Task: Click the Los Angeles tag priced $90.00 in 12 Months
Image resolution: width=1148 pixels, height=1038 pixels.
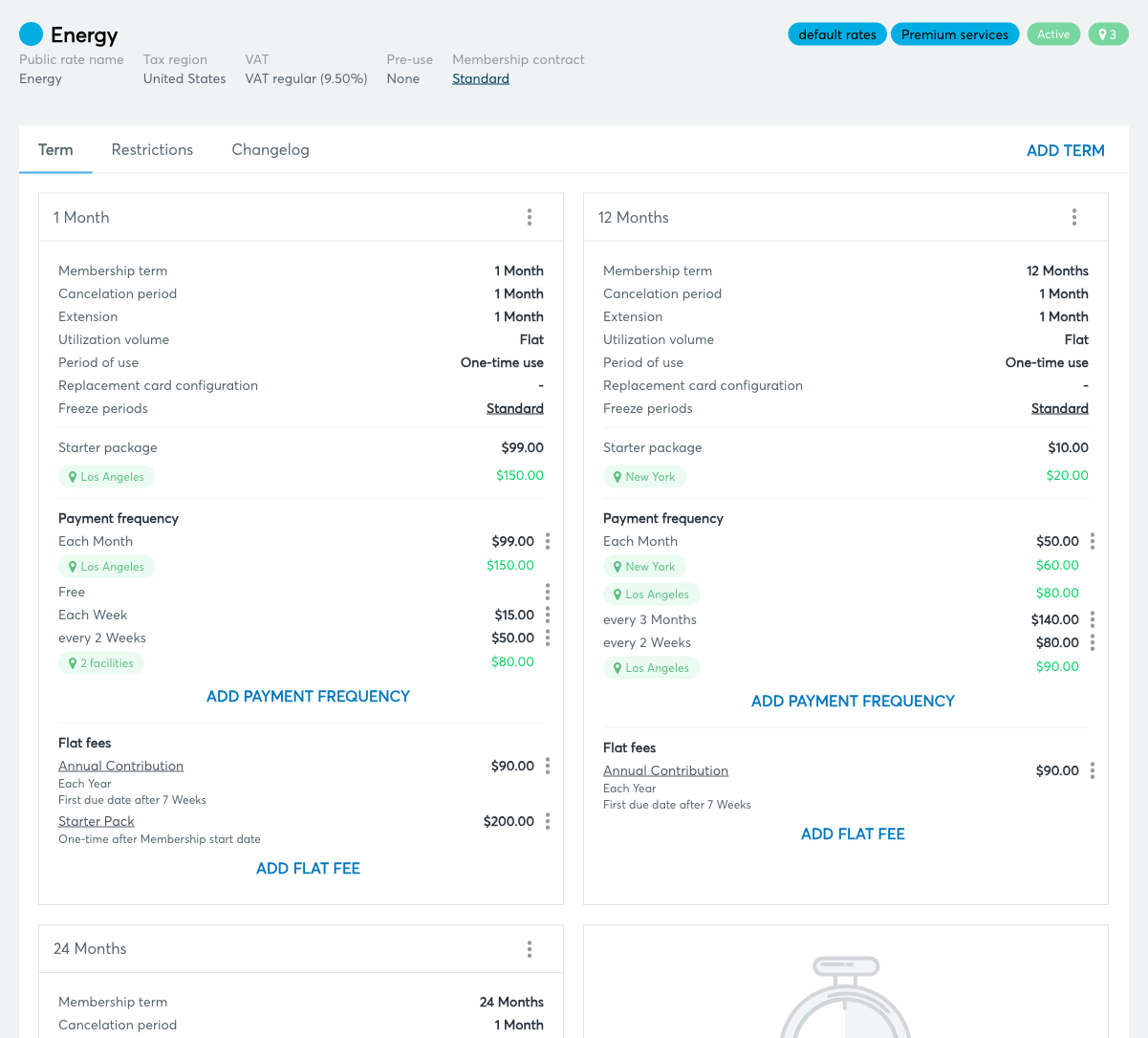Action: [651, 668]
